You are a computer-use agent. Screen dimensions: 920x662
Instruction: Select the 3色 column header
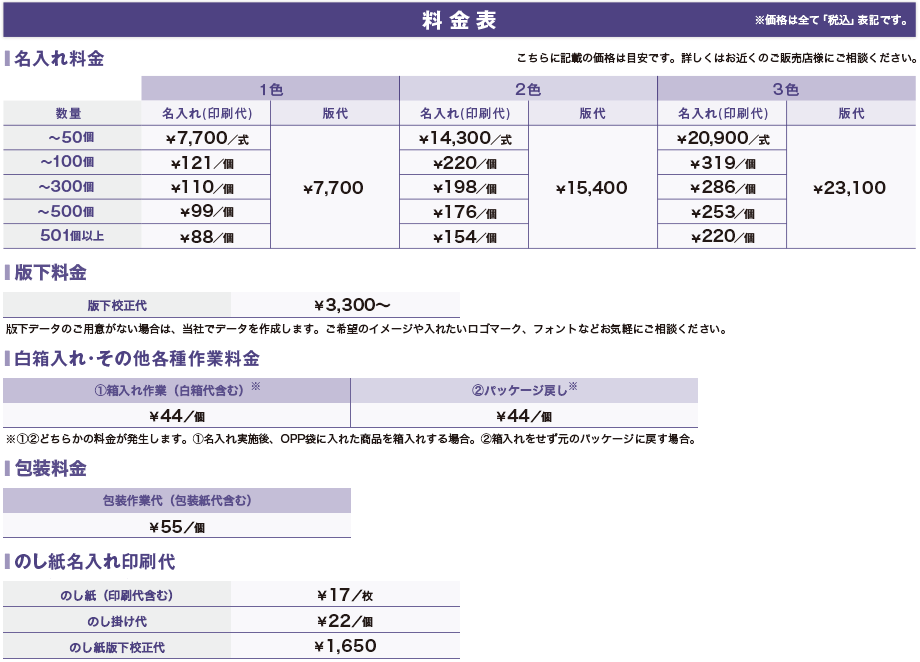786,88
